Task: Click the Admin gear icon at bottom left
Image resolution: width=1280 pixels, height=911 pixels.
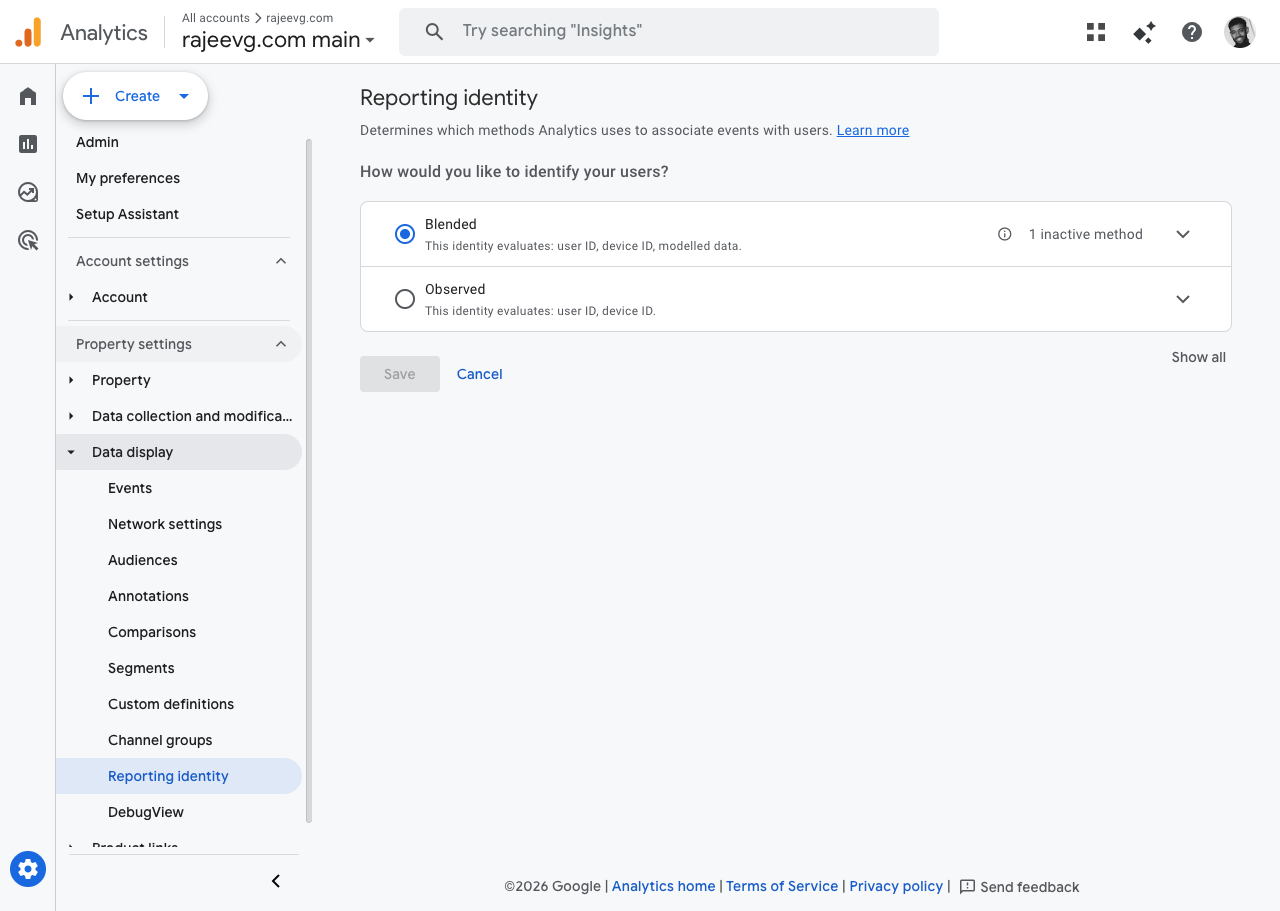Action: (27, 868)
